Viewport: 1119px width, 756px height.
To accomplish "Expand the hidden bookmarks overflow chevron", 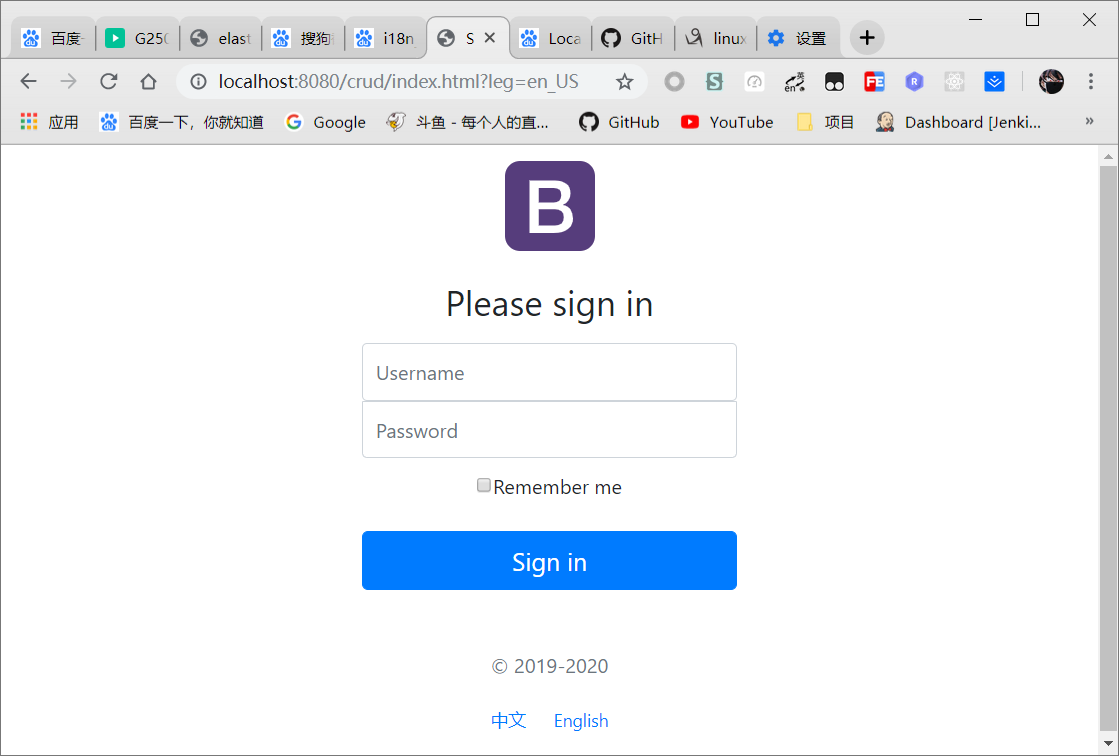I will tap(1089, 121).
